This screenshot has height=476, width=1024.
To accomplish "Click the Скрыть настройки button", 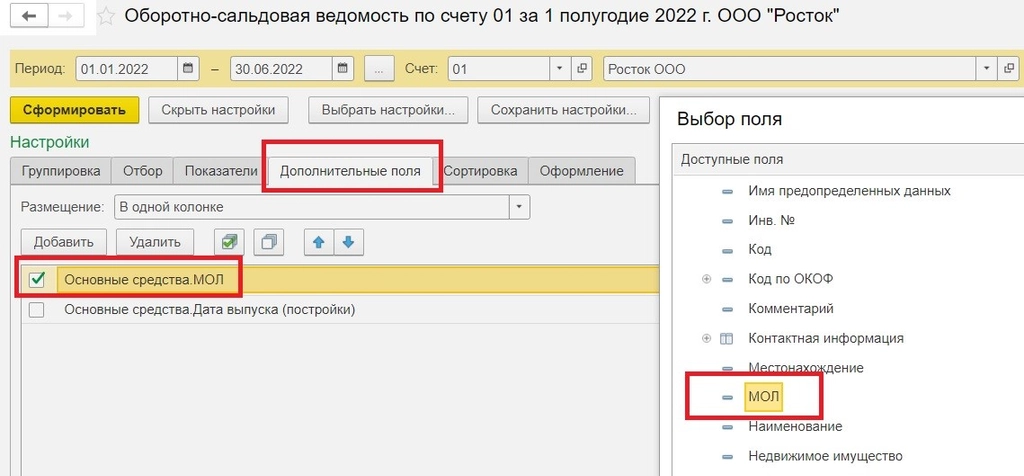I will click(x=218, y=110).
